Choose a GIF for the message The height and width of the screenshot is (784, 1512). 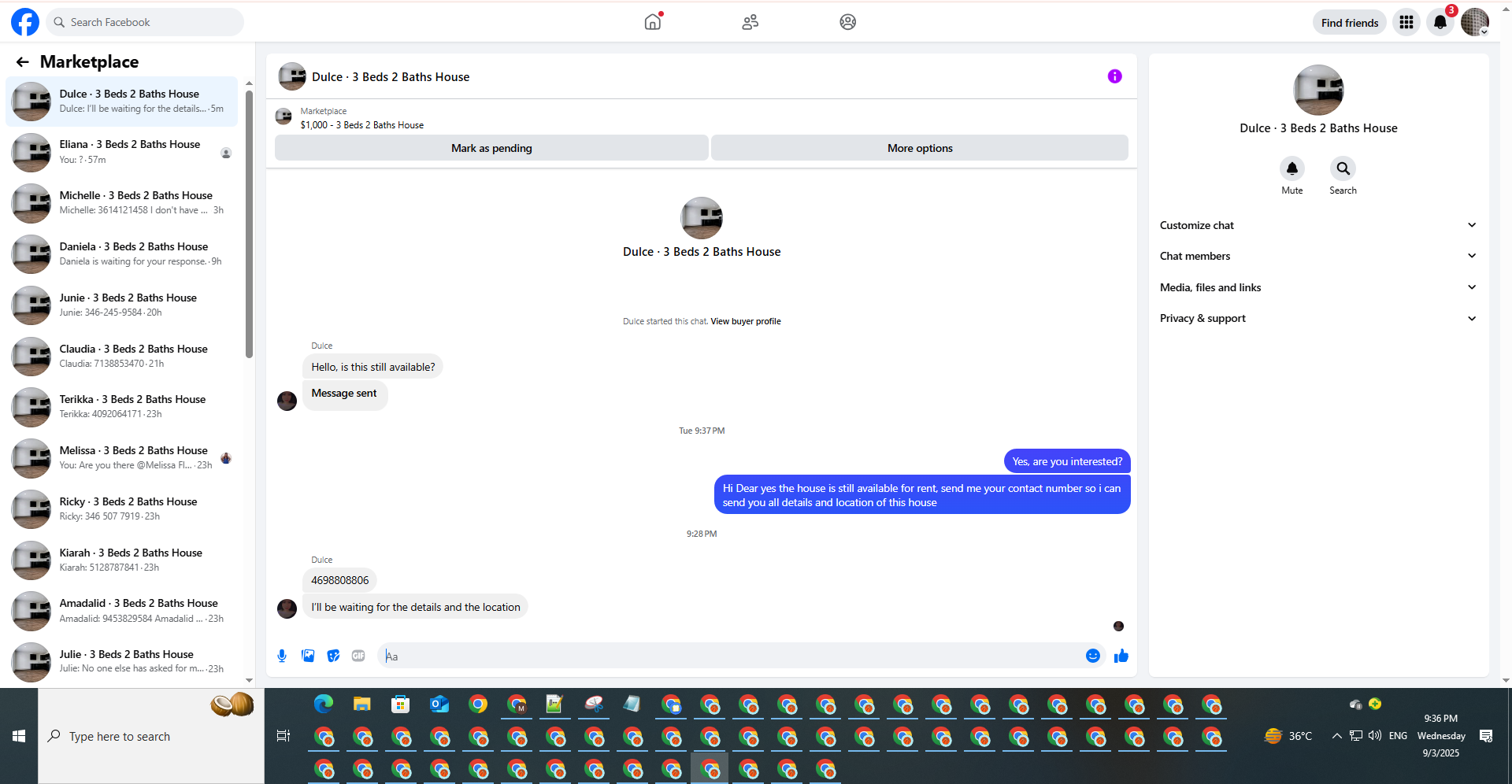[358, 656]
